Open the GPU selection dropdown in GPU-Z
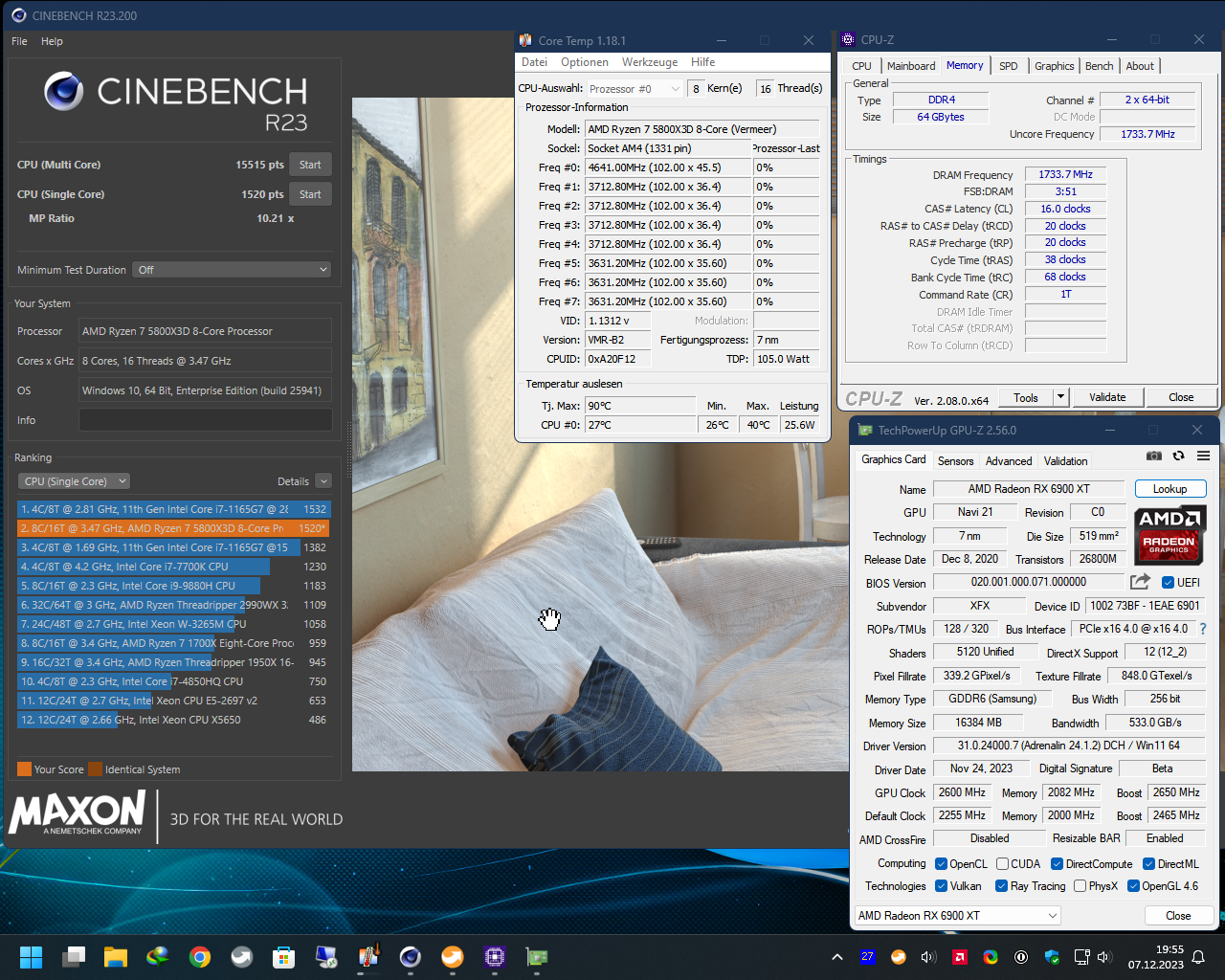 click(x=957, y=916)
